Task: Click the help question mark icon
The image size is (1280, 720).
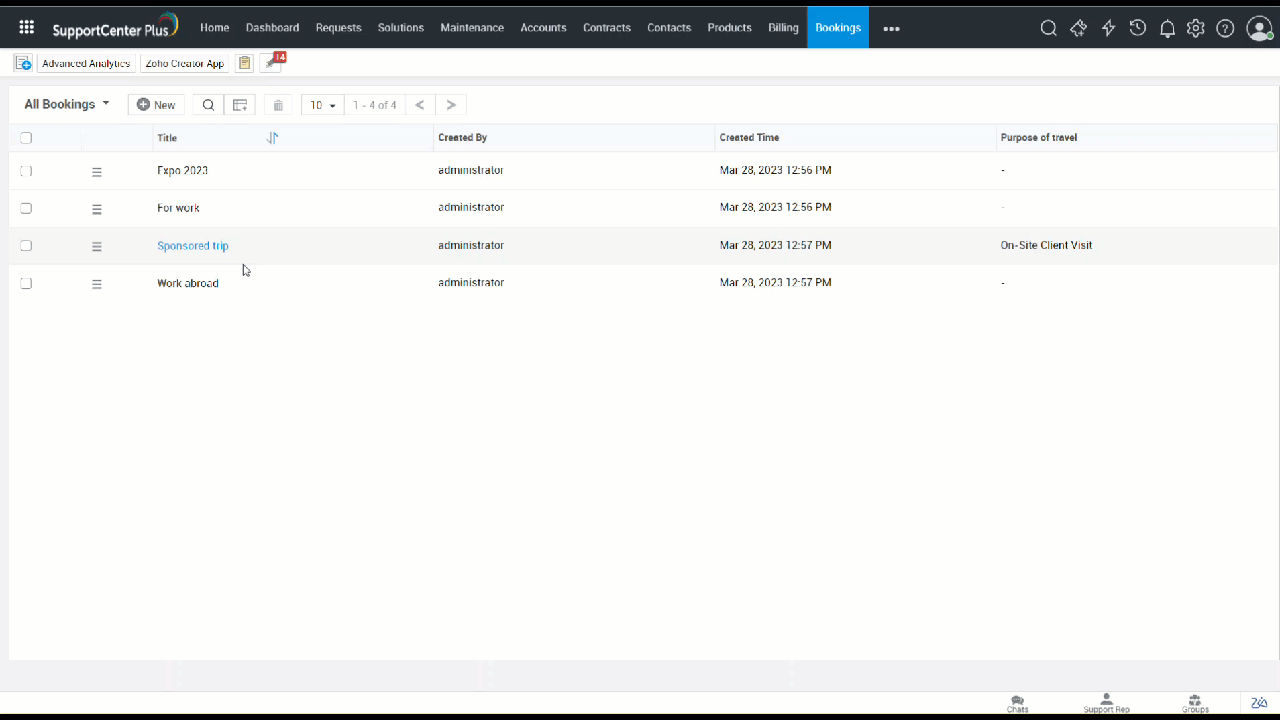Action: [1225, 28]
